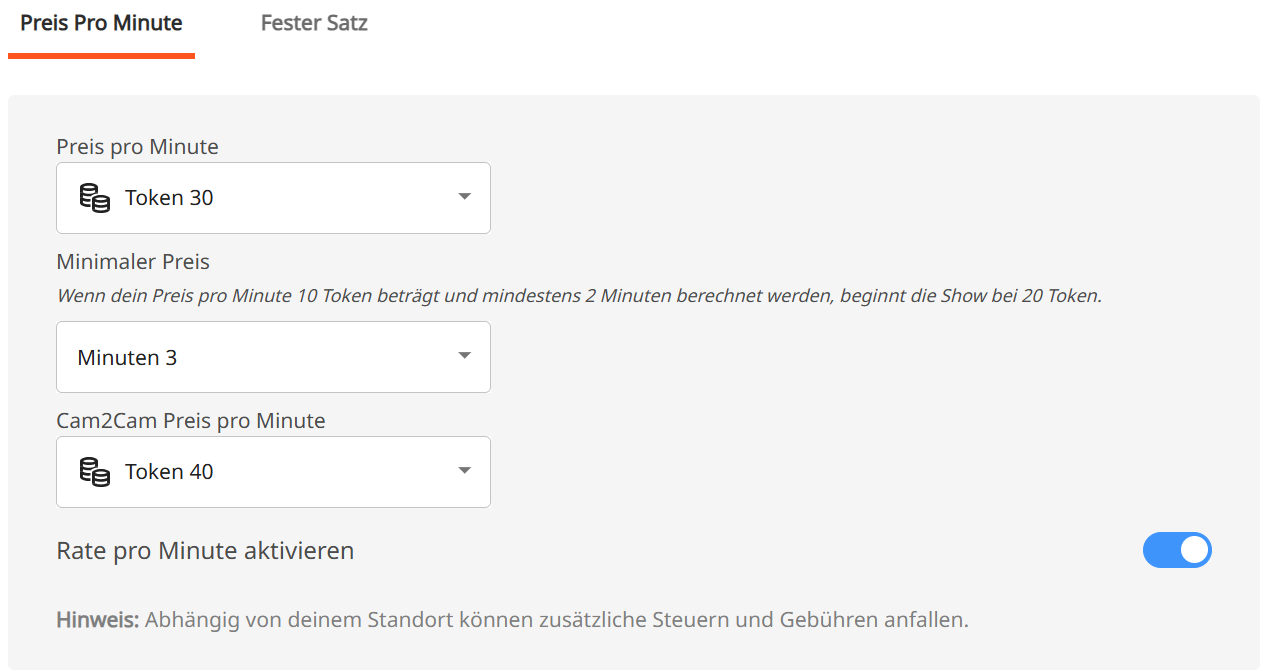Click the Cam2Cam Preis pro Minute label
Image resolution: width=1265 pixels, height=671 pixels.
tap(191, 421)
